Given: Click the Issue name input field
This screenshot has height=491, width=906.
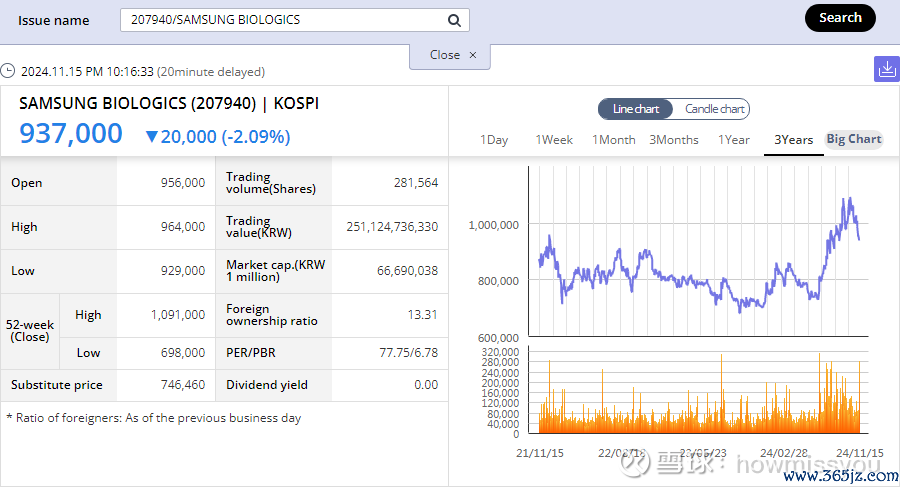Looking at the screenshot, I should pos(295,20).
